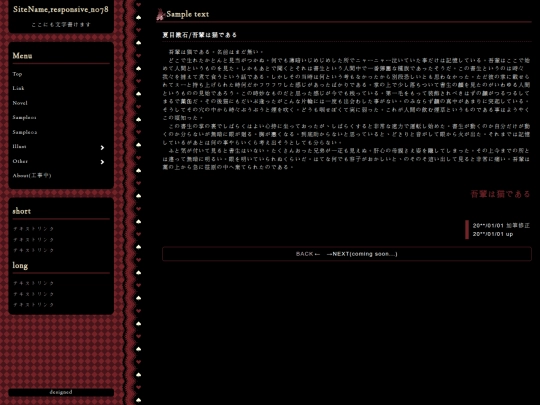
Task: Click the Other menu item
Action: click(20, 161)
